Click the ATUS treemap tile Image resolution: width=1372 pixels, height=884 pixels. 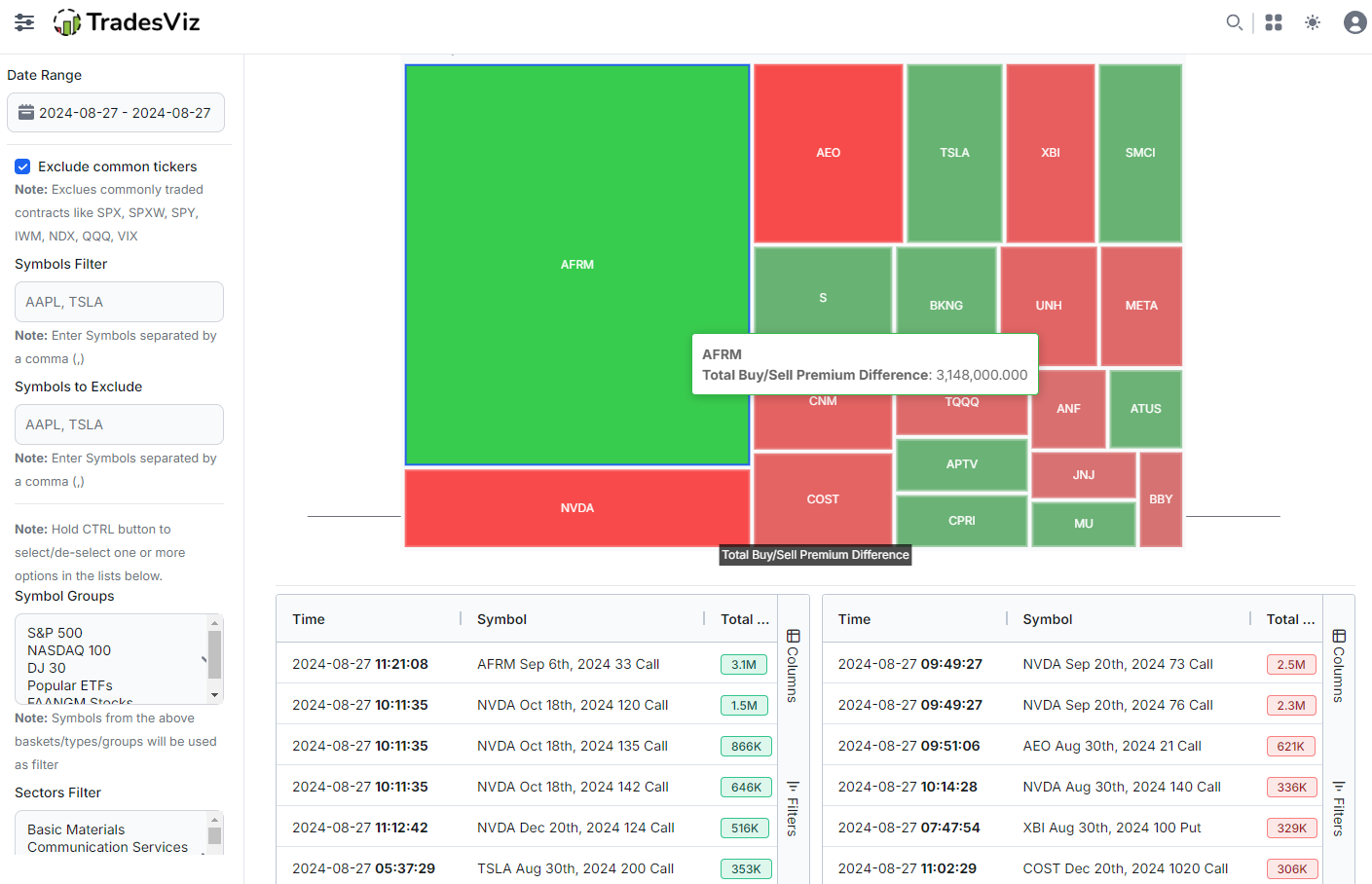[1146, 409]
